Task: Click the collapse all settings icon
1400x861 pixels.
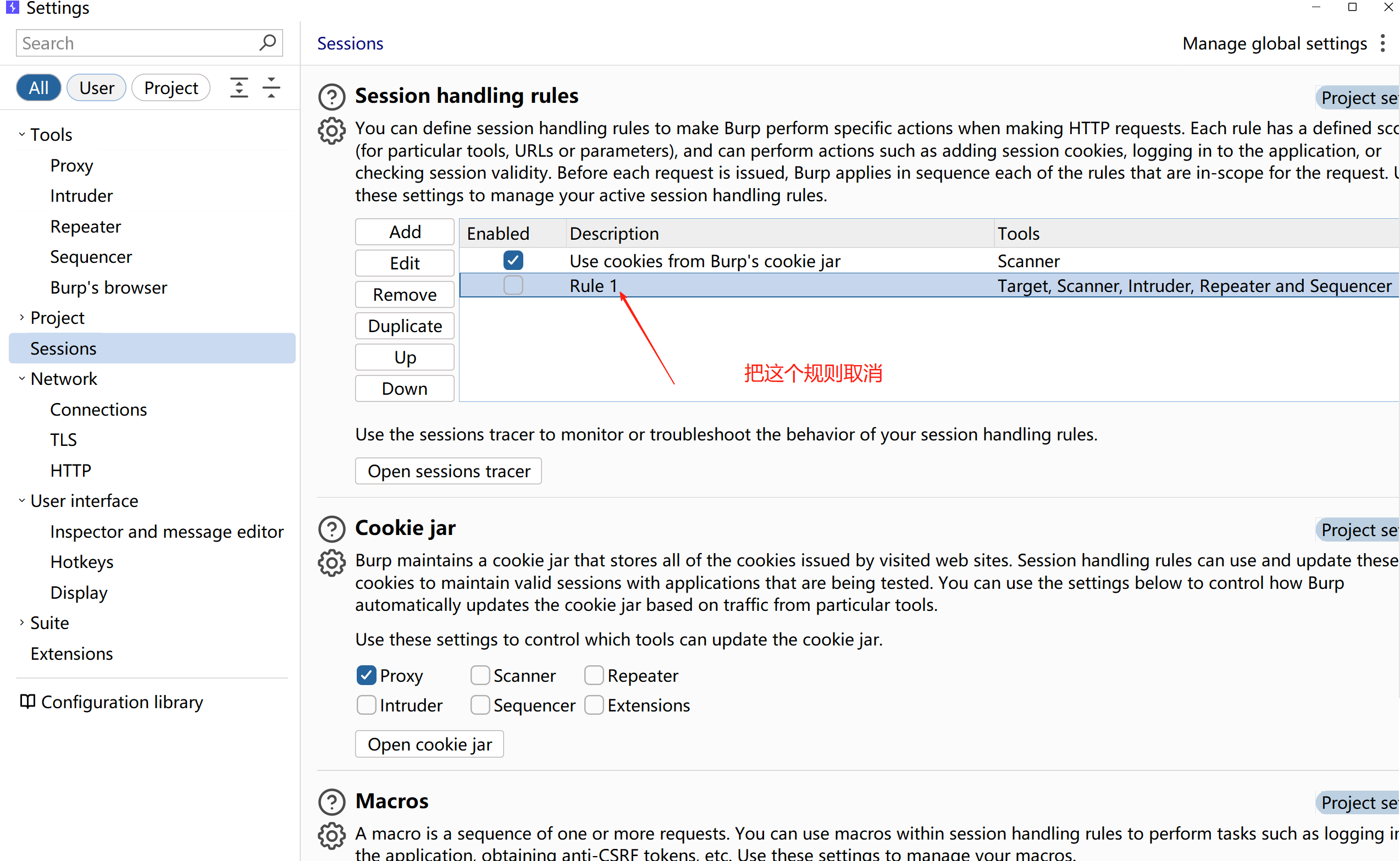Action: pos(272,88)
